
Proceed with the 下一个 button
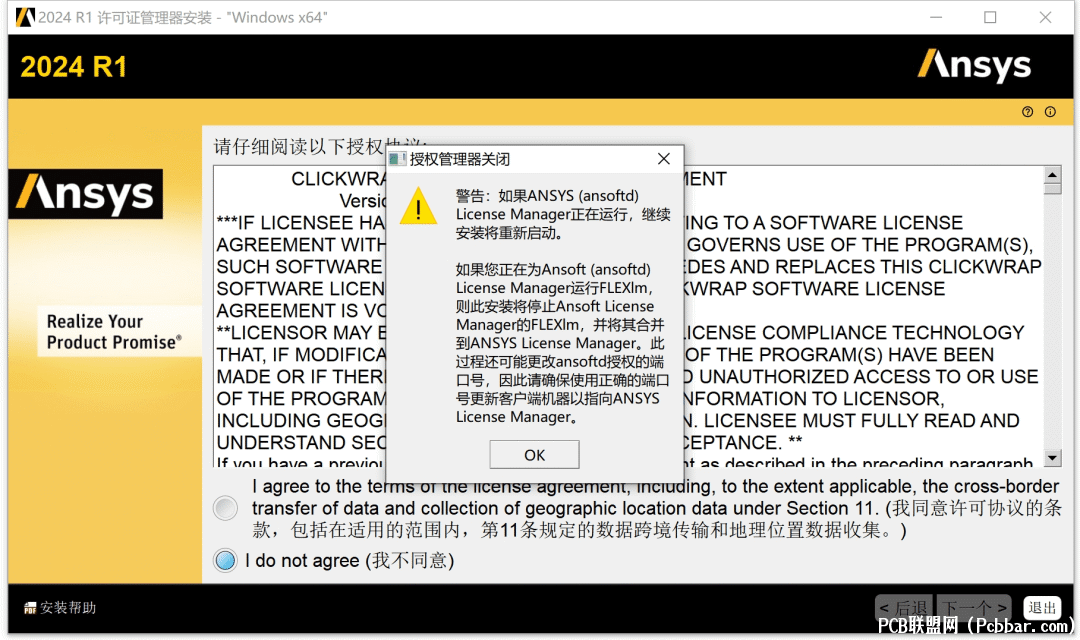(974, 608)
